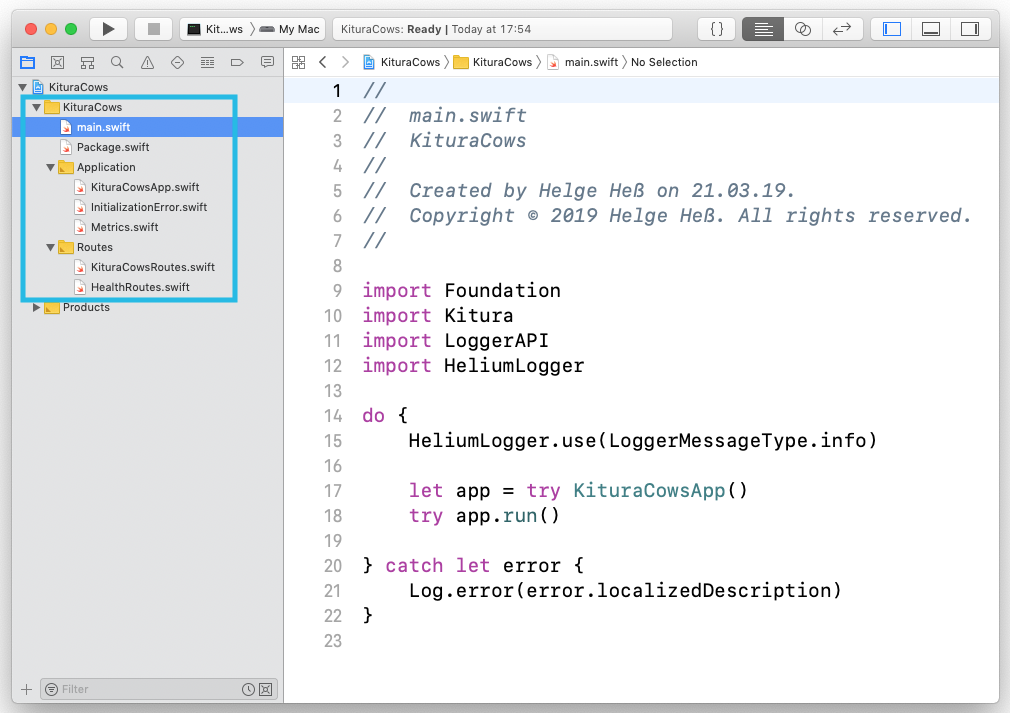Go back in editor history
The width and height of the screenshot is (1010, 713).
click(x=323, y=62)
